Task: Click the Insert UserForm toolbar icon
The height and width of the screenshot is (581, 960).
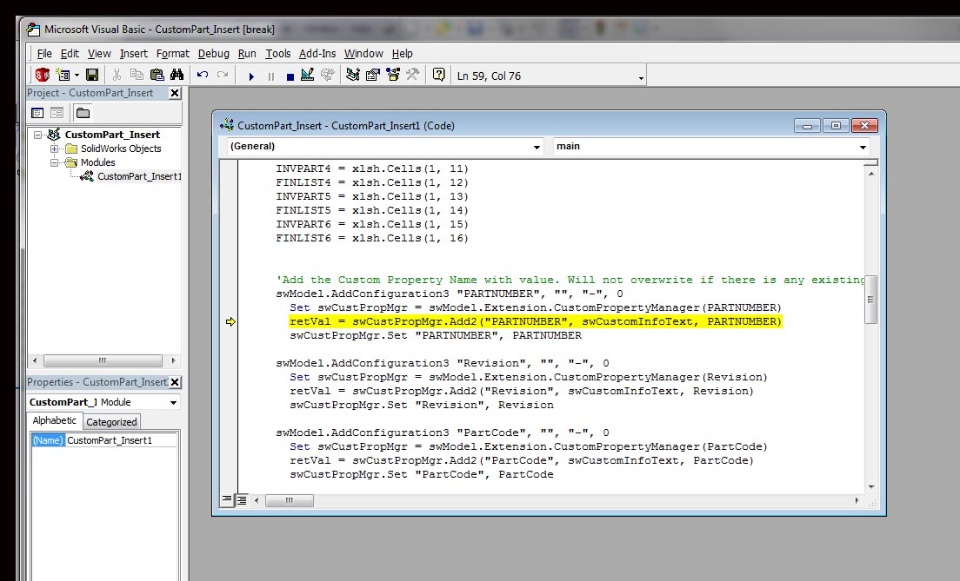Action: click(62, 75)
